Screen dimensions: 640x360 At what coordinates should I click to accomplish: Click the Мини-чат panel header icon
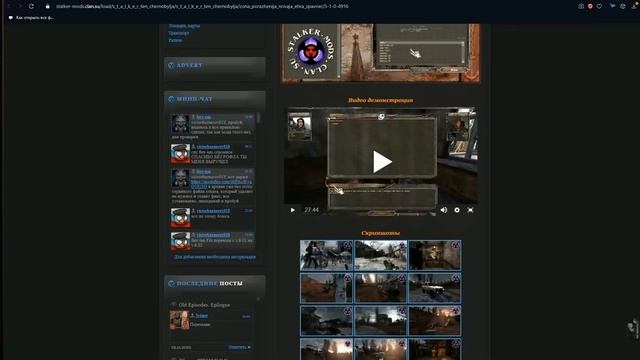(171, 99)
